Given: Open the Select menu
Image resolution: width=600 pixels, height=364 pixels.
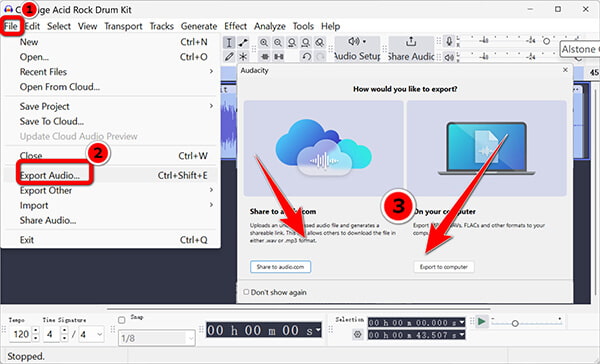Looking at the screenshot, I should tap(59, 26).
